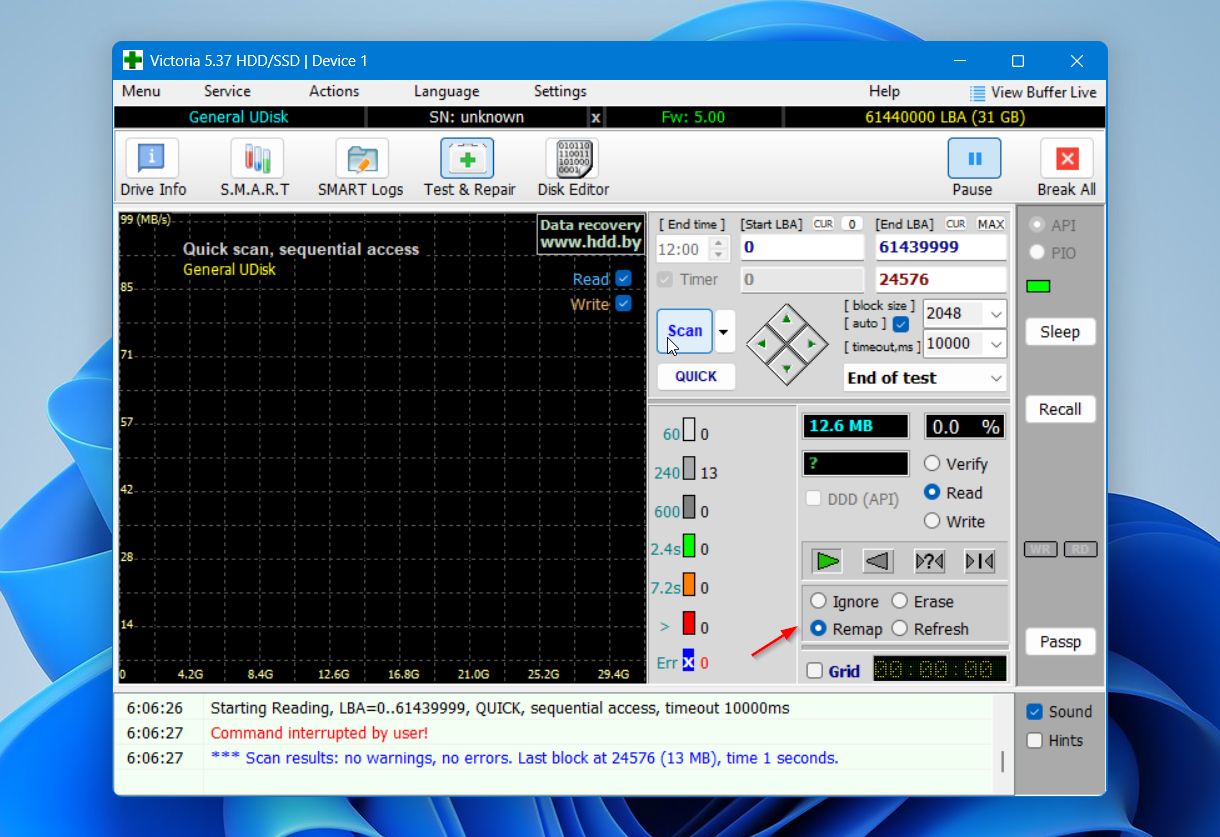Click the 'Command interrupted by user!' log line
1220x837 pixels.
coord(319,733)
